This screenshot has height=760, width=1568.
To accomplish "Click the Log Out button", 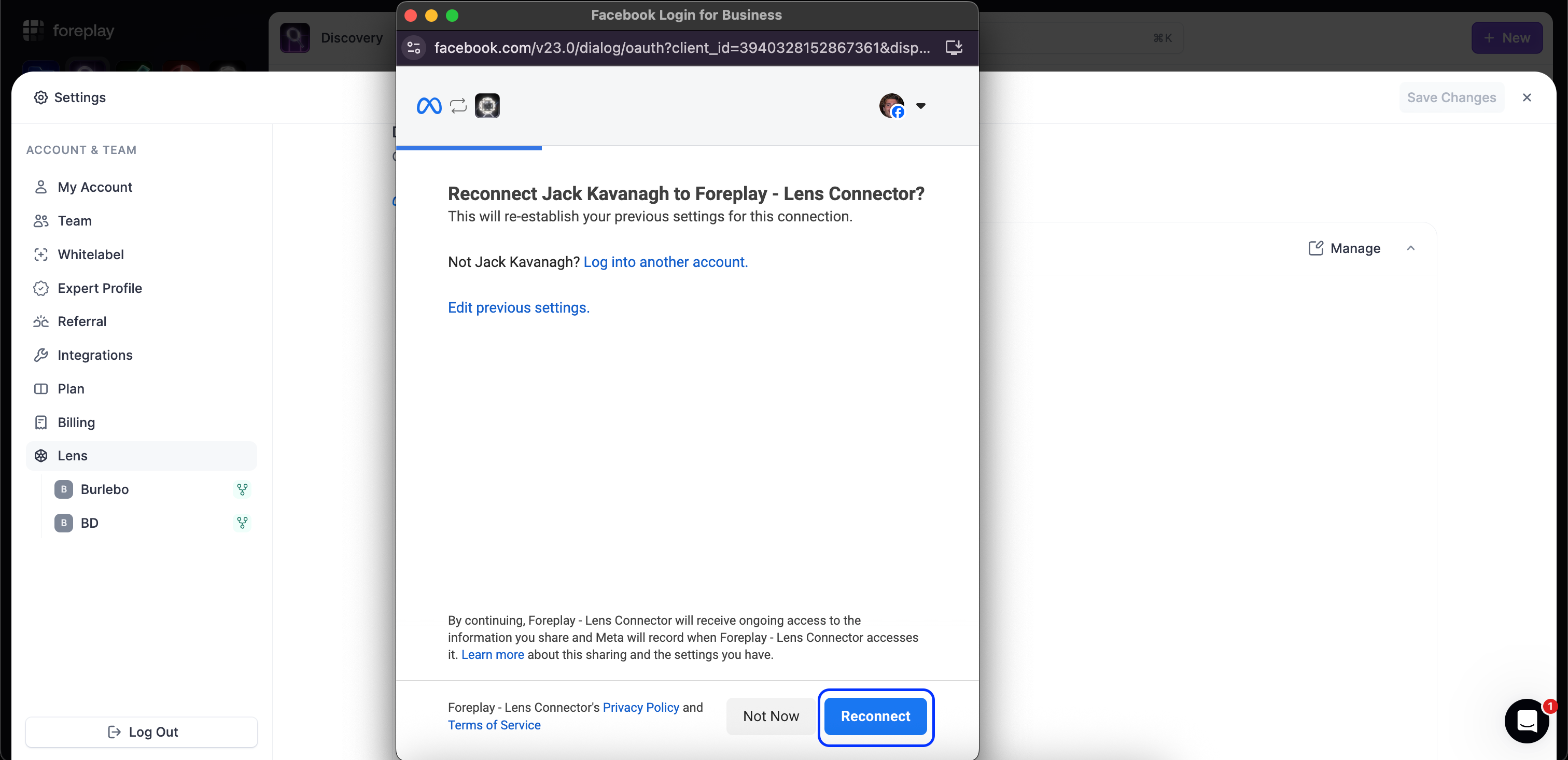I will (141, 732).
